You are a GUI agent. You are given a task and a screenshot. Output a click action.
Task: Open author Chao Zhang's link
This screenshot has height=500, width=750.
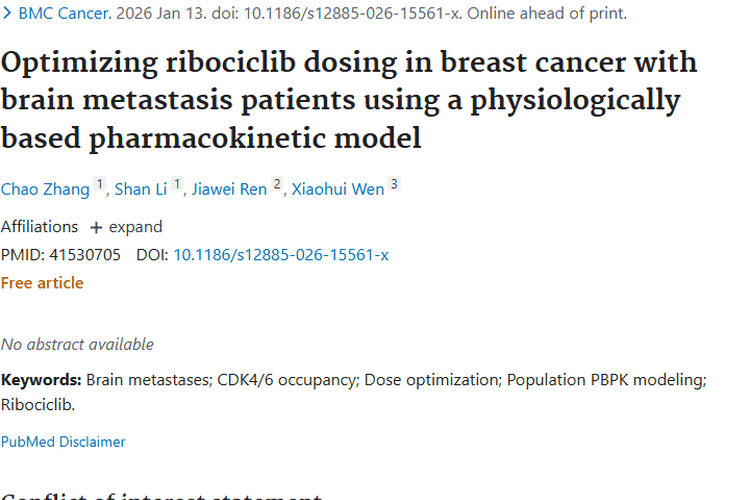click(x=45, y=189)
